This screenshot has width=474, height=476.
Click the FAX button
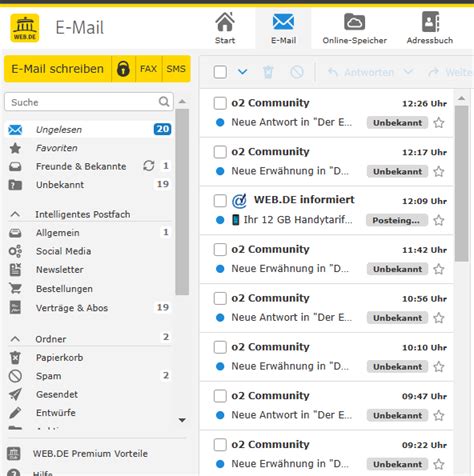point(149,69)
